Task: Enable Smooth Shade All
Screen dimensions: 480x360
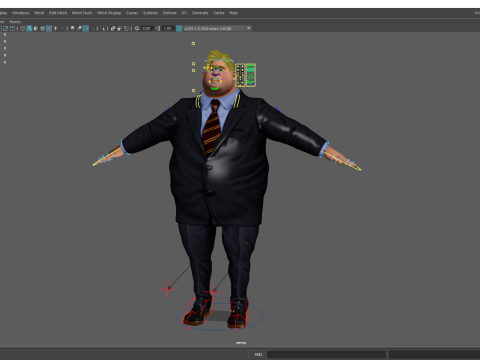Action: (29, 28)
